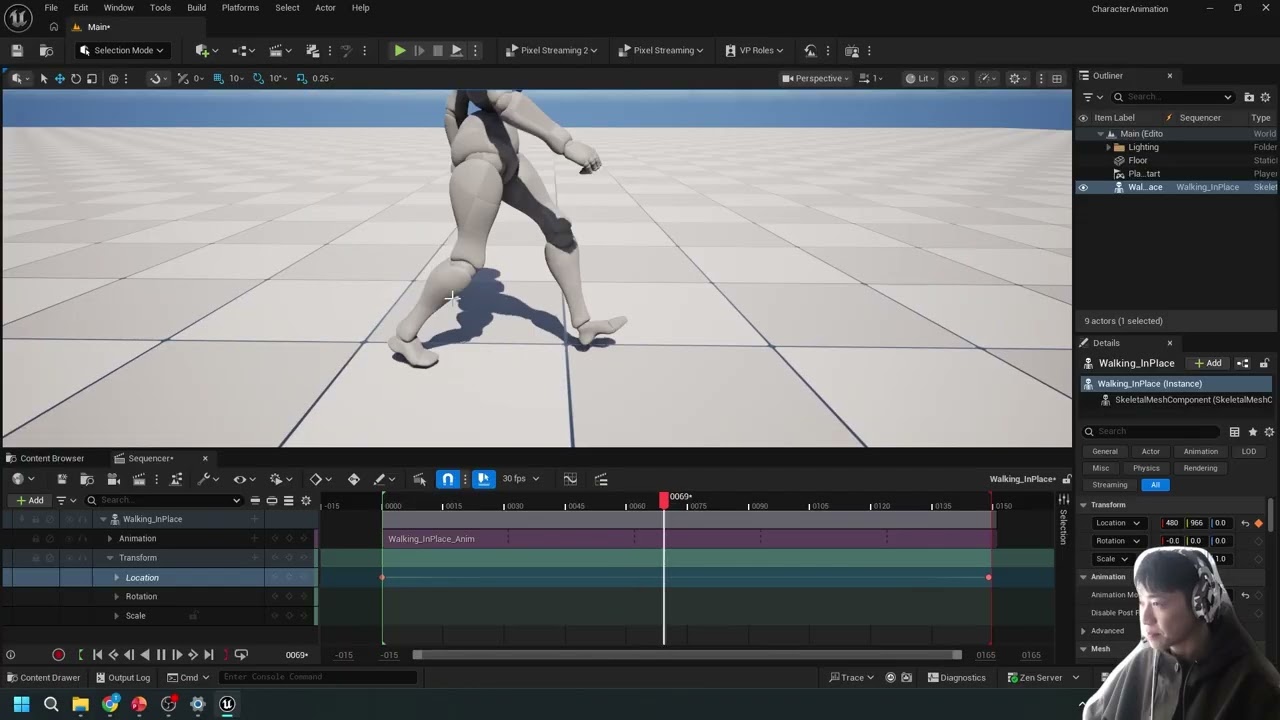Open the VP Roles dropdown
Viewport: 1280px width, 720px height.
pyautogui.click(x=753, y=50)
